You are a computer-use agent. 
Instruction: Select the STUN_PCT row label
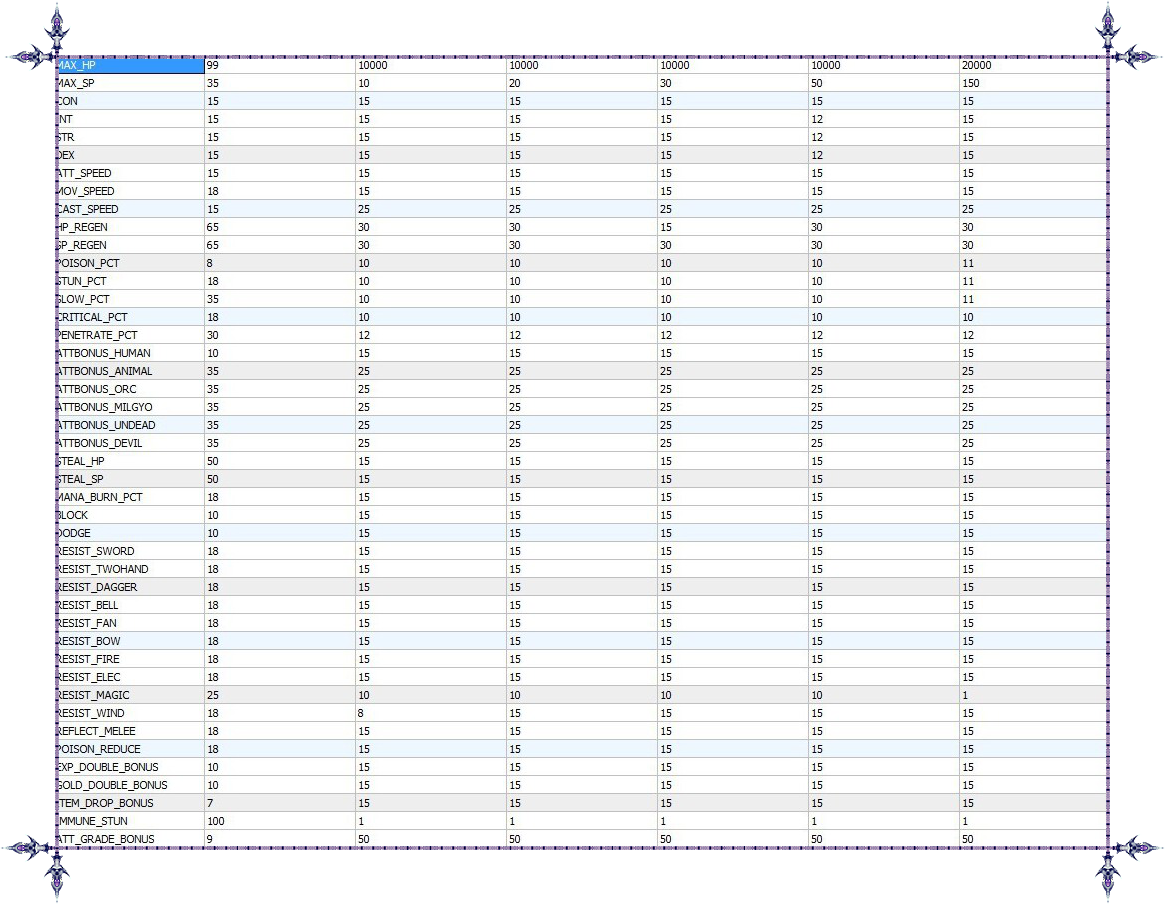pos(82,281)
